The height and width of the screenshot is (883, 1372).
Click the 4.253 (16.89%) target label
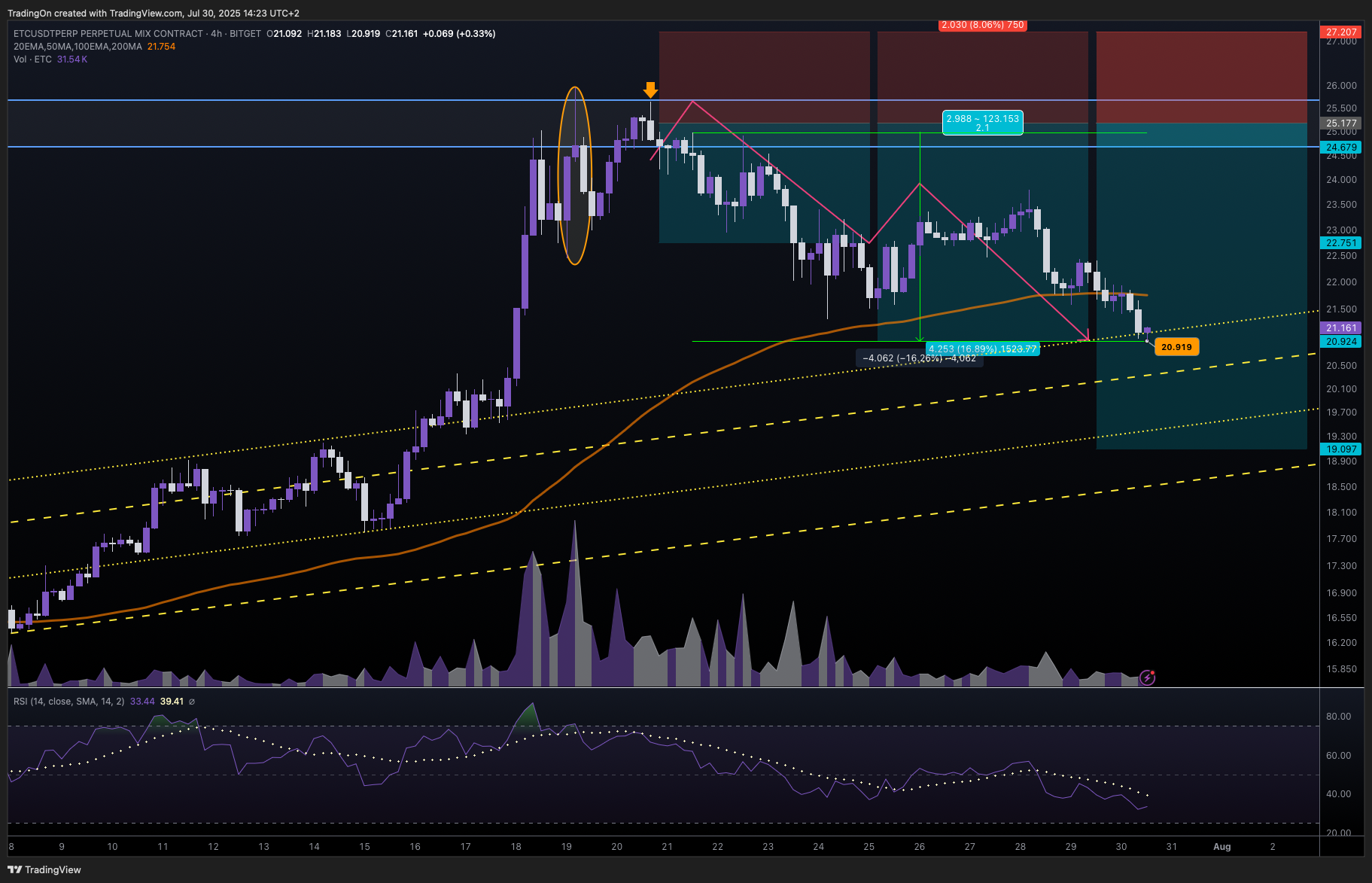pos(983,349)
